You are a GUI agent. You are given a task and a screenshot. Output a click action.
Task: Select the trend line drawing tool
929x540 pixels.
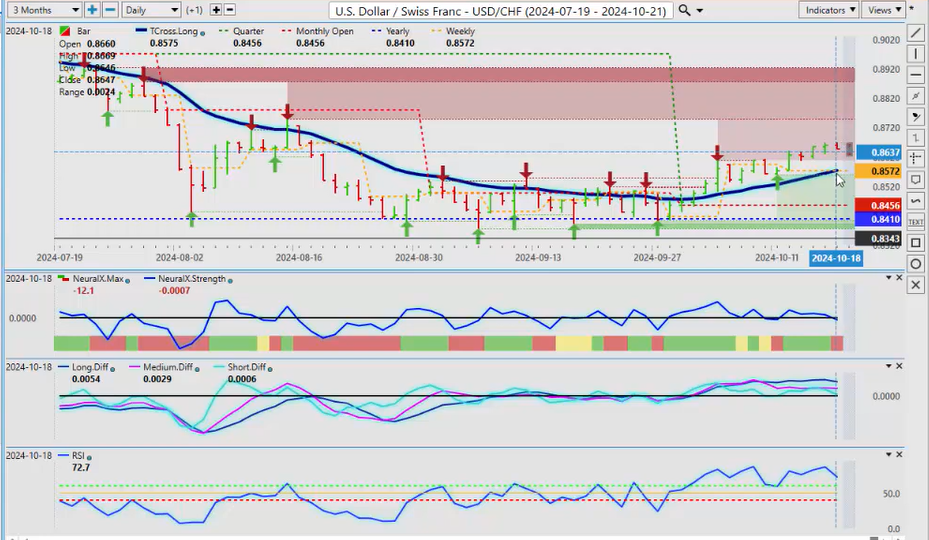(916, 33)
